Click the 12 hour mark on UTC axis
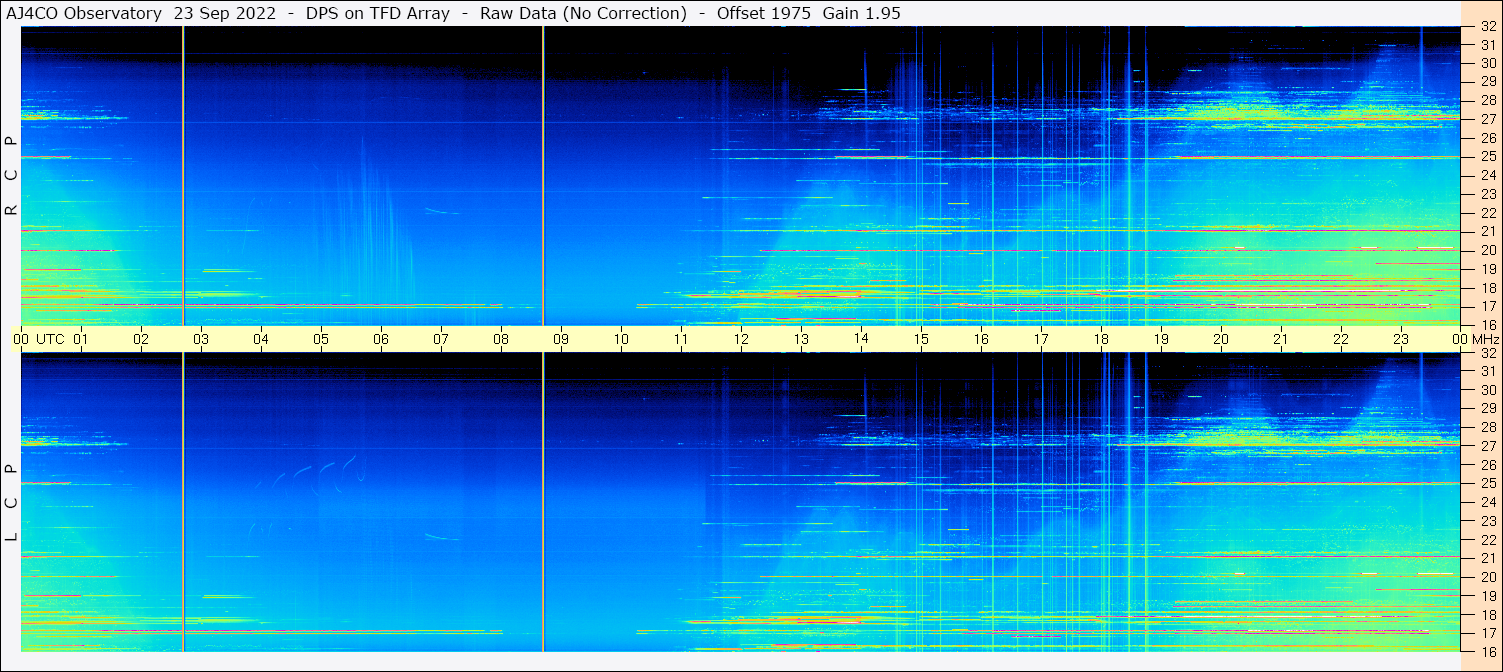1503x672 pixels. pos(741,339)
